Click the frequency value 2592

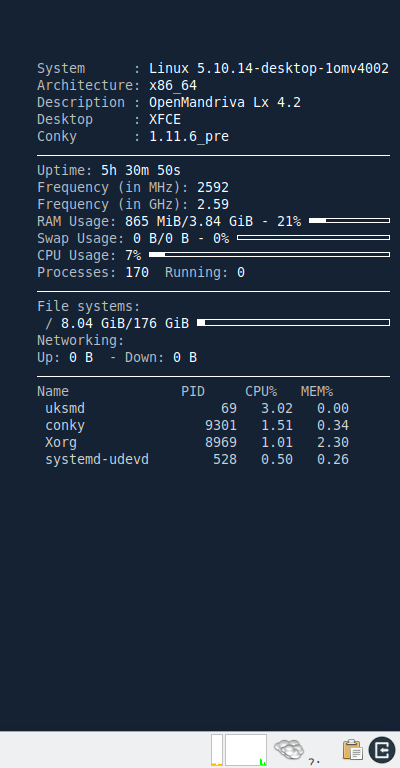click(213, 188)
